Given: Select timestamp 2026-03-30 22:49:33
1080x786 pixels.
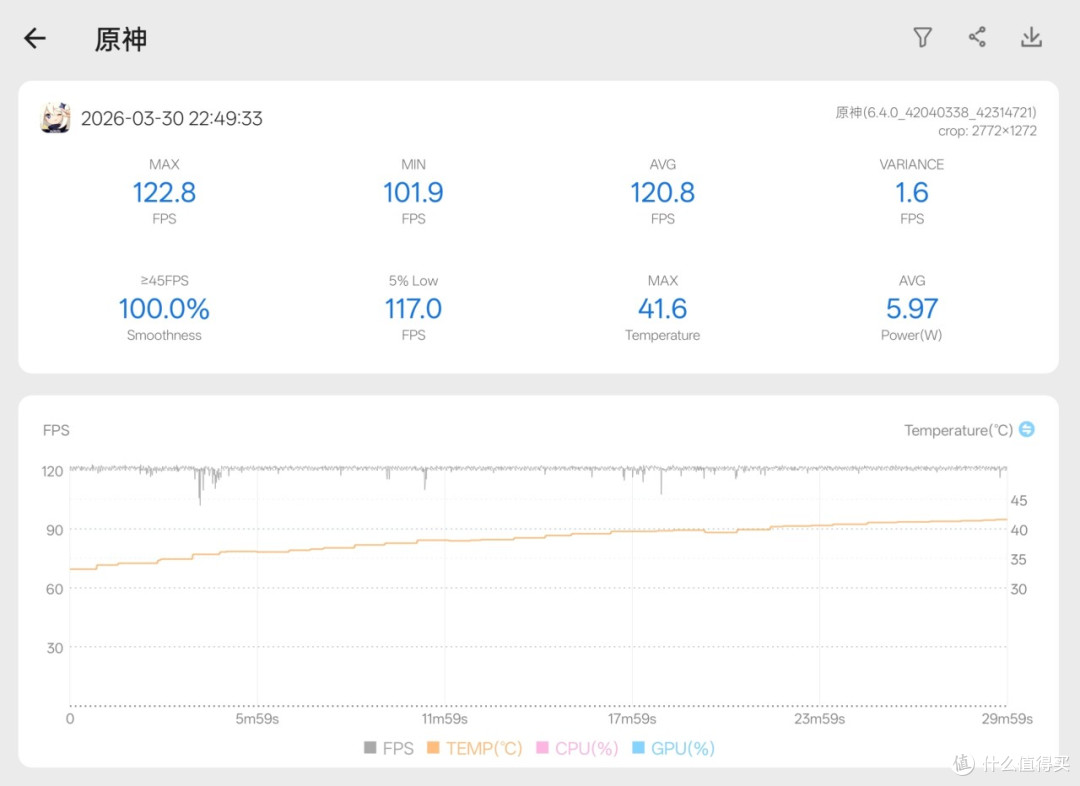Looking at the screenshot, I should tap(172, 118).
